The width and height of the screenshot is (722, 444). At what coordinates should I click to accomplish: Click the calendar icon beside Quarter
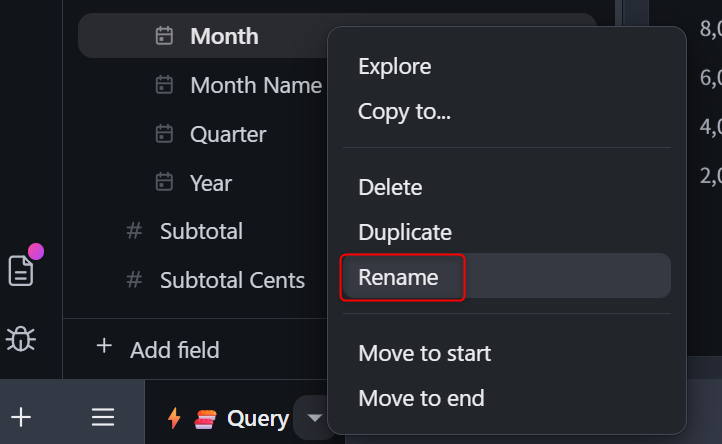coord(165,134)
